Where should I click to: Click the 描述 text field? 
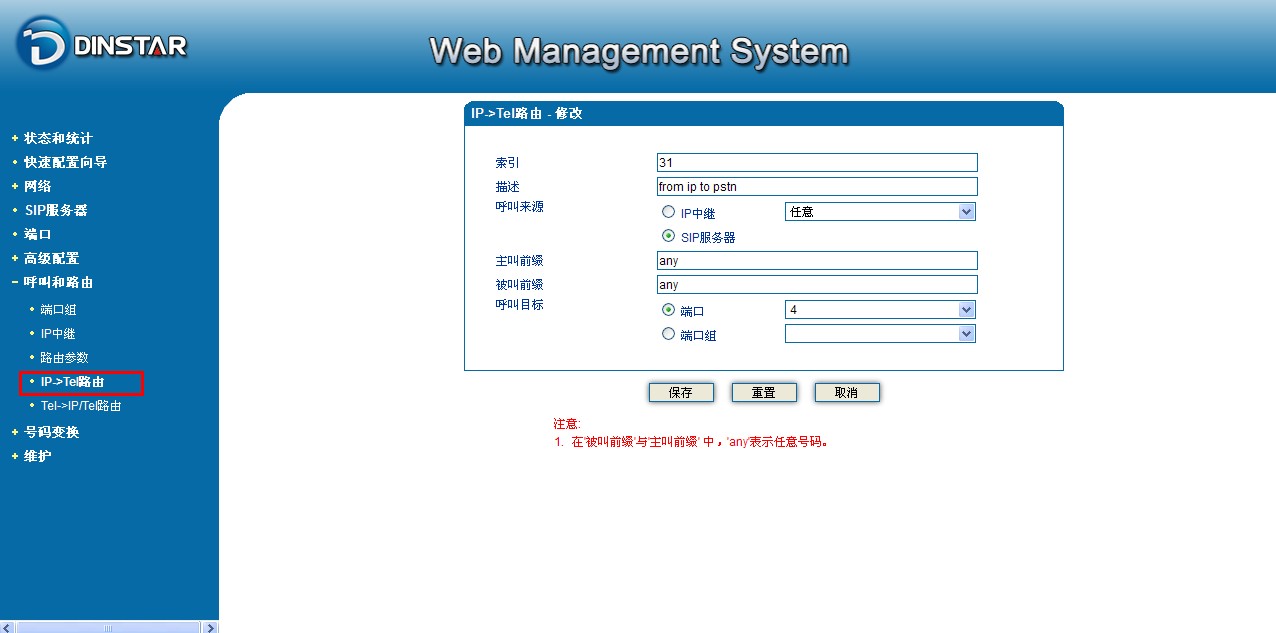(816, 187)
